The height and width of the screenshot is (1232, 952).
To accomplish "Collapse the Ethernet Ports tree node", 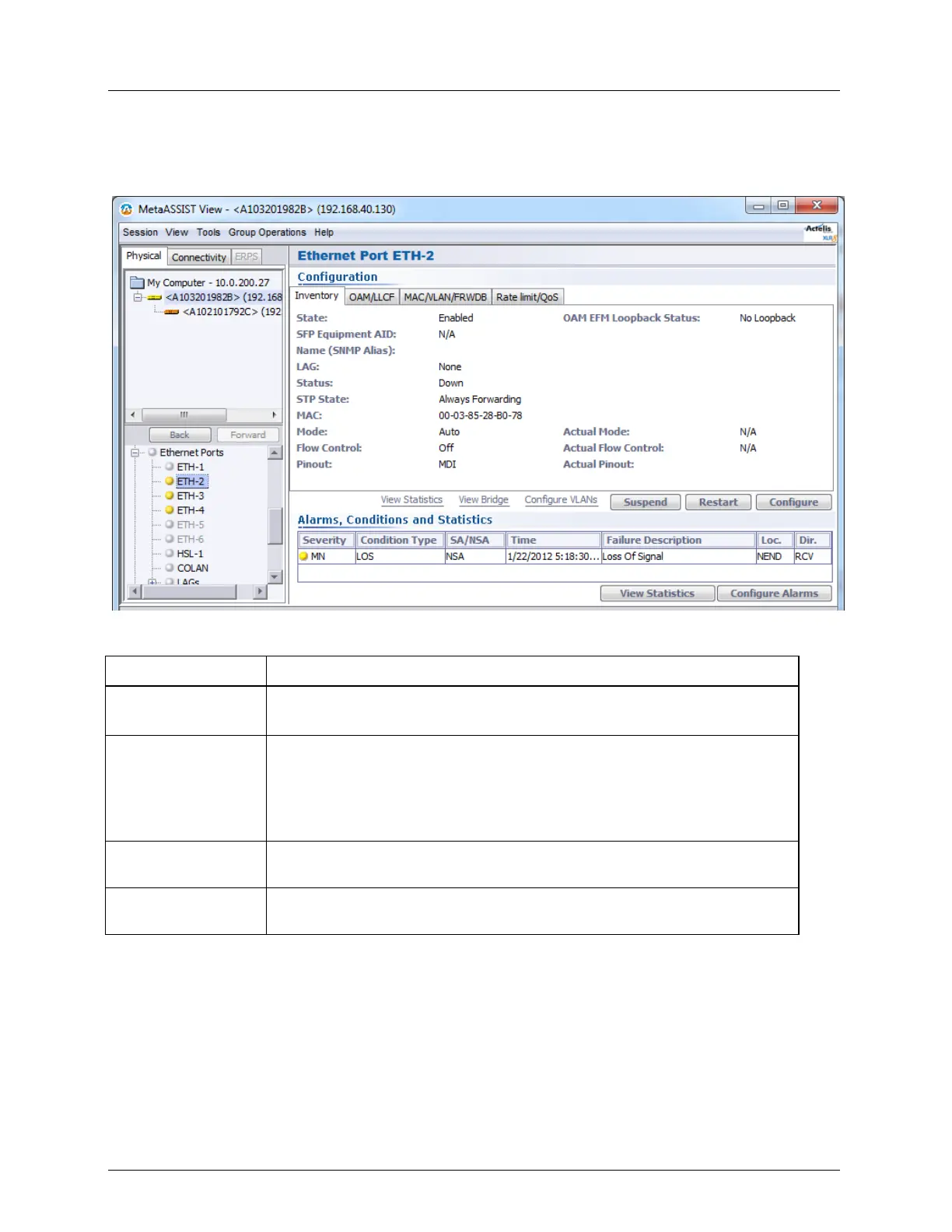I will coord(135,453).
